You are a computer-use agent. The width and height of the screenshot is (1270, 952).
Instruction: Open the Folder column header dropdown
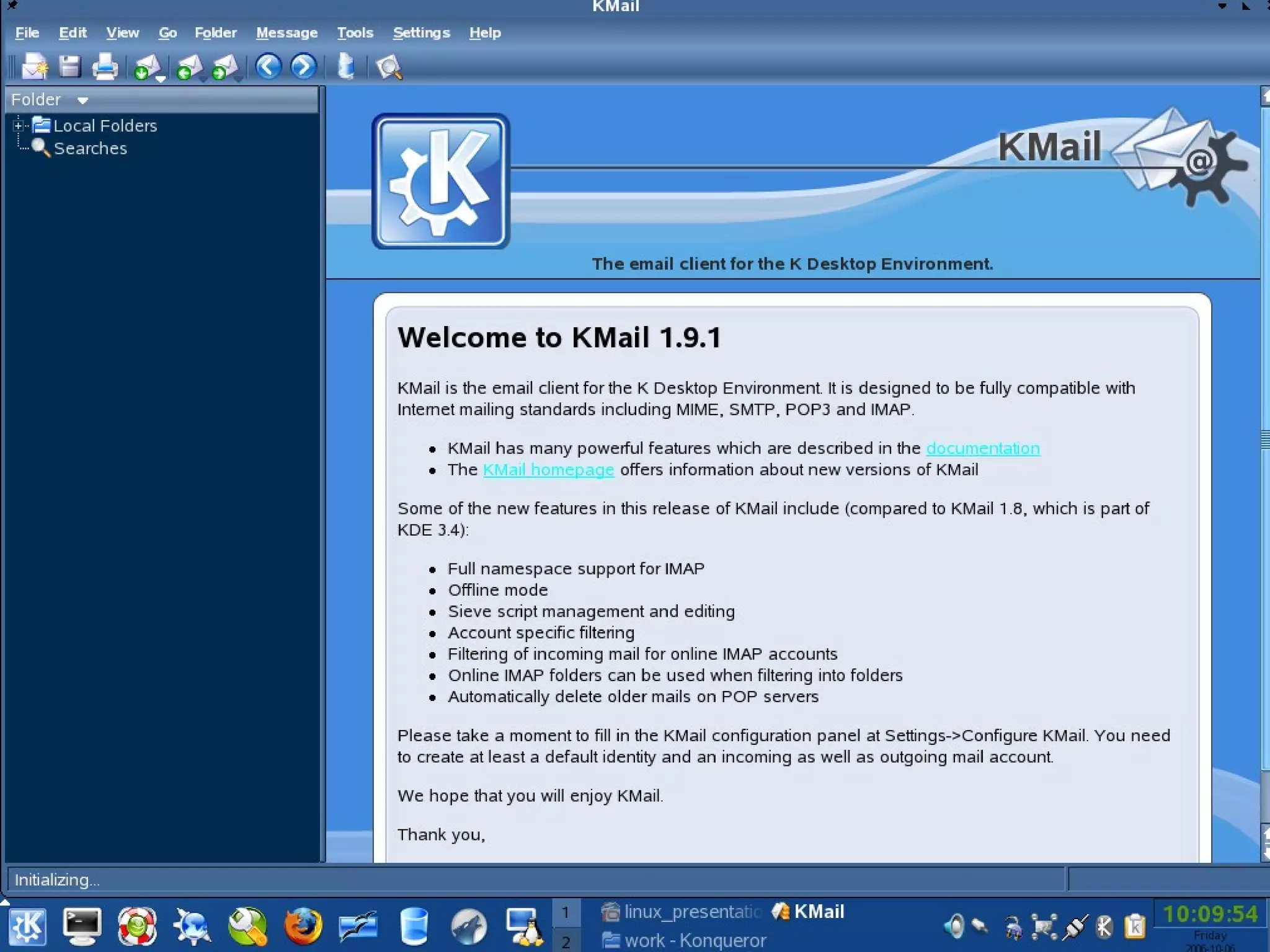(82, 100)
